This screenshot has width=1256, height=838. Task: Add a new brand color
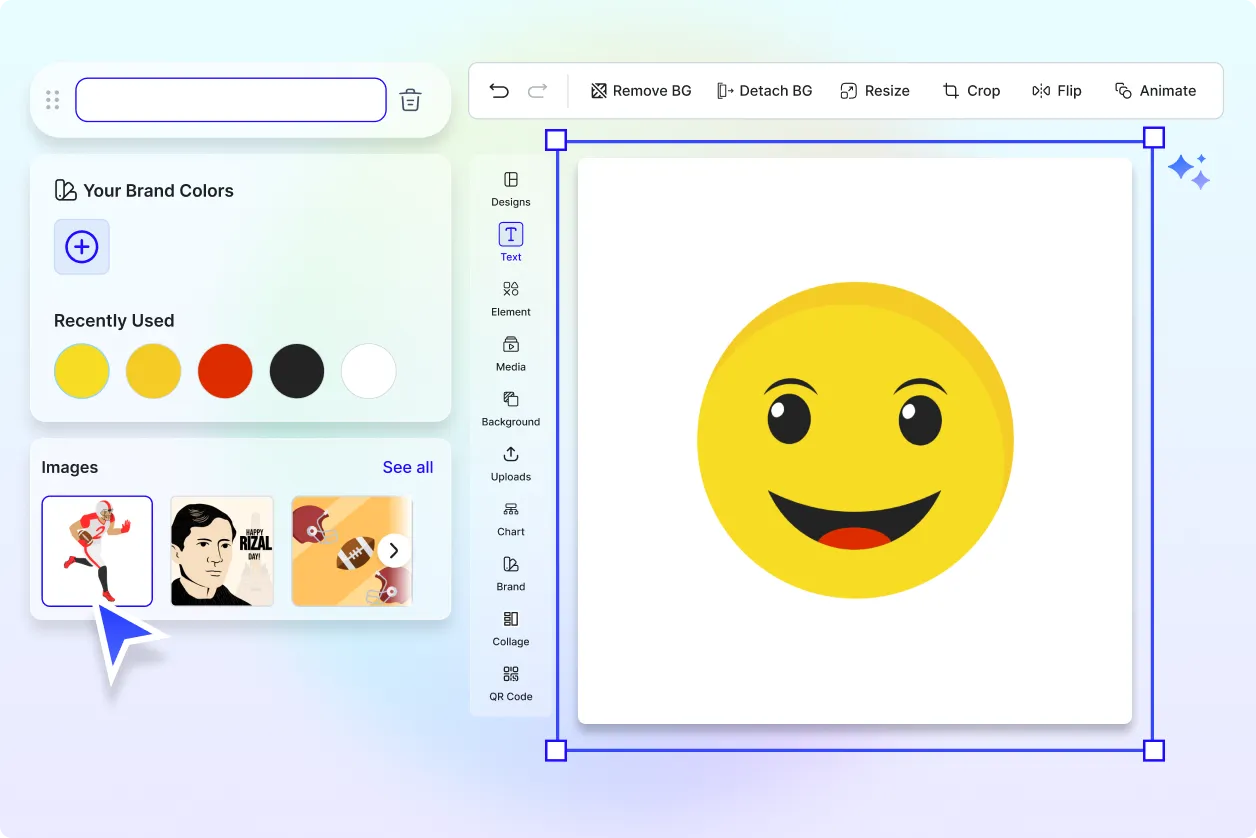[x=81, y=247]
